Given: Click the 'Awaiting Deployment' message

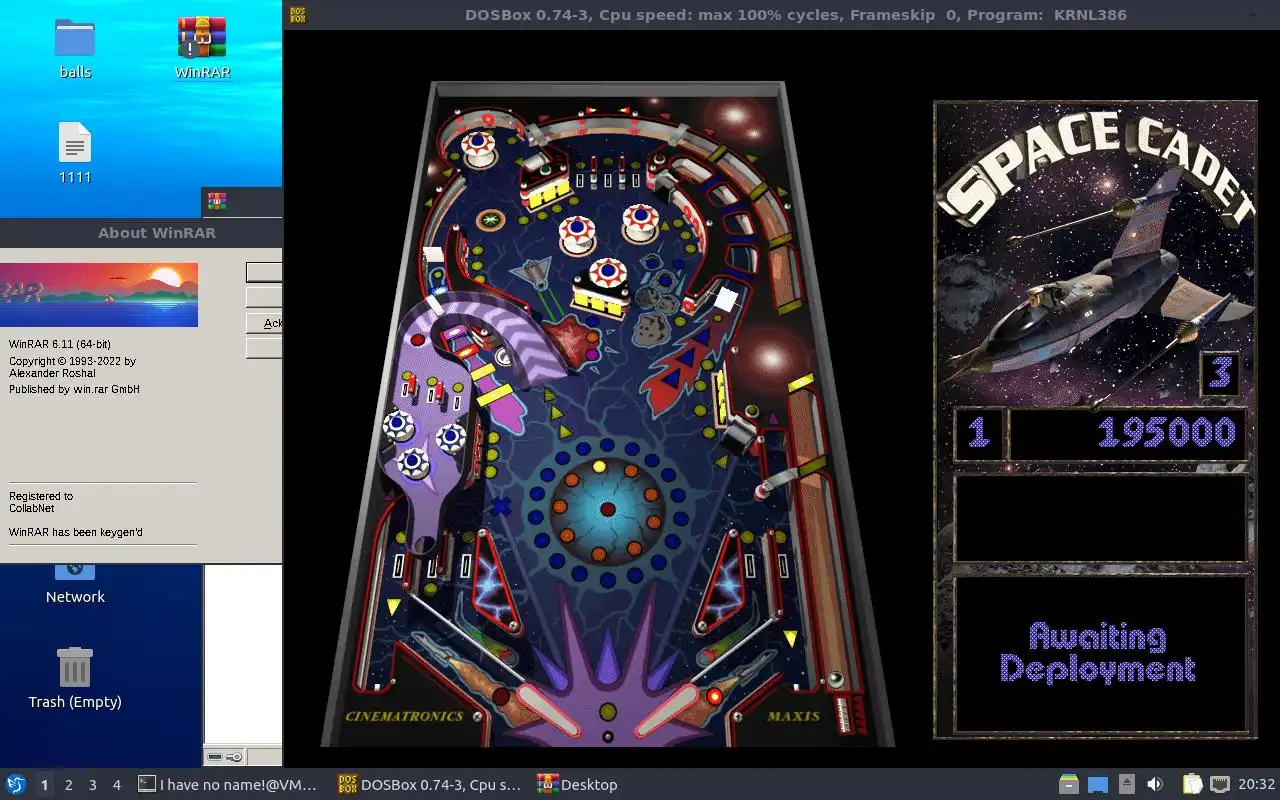Looking at the screenshot, I should (x=1098, y=653).
